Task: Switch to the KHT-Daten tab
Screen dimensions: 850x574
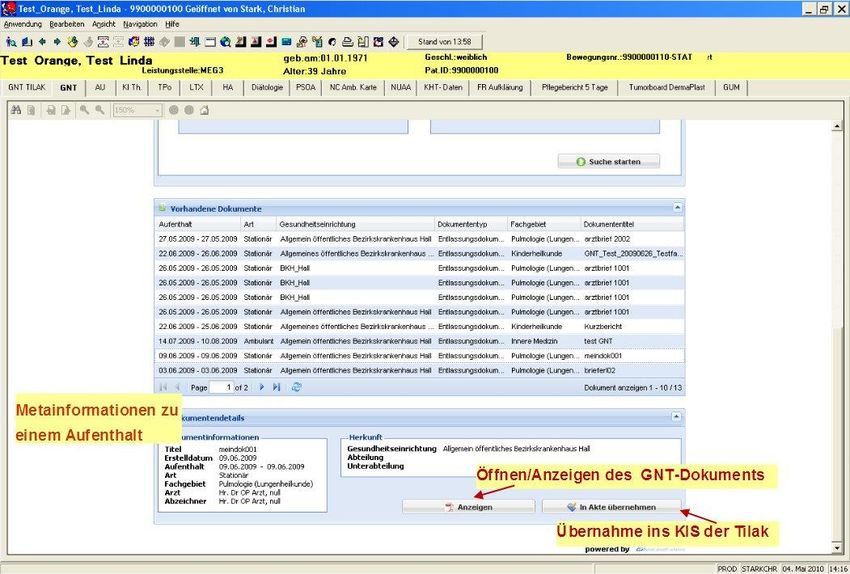Action: [x=443, y=88]
